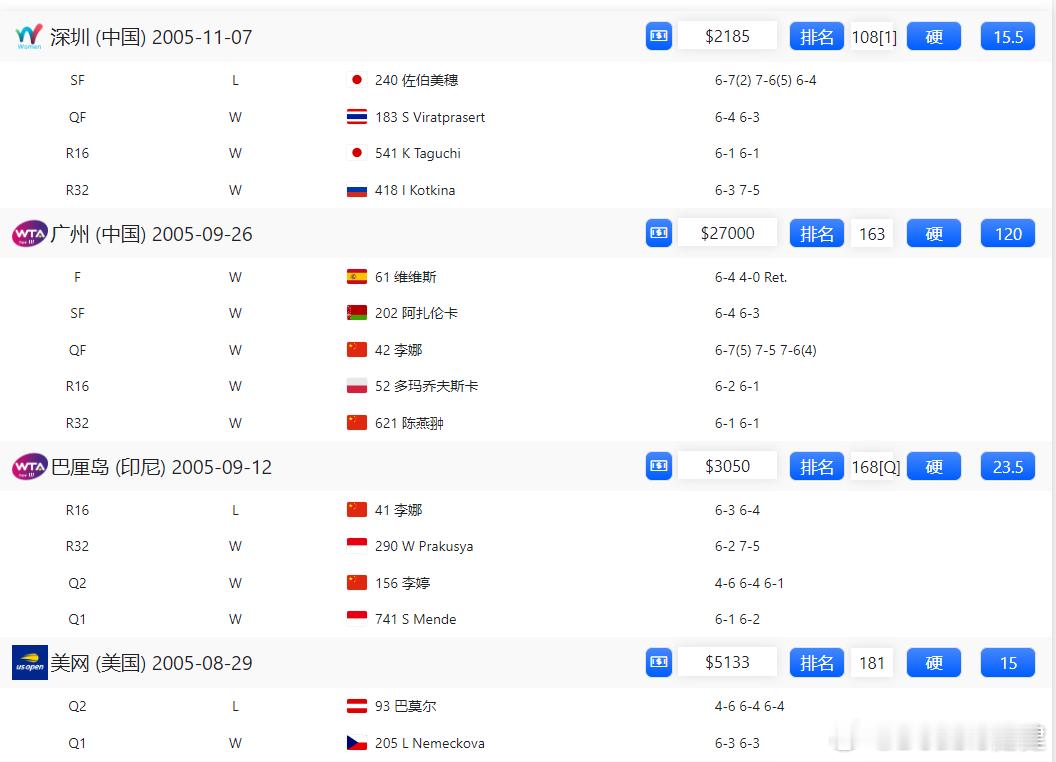
Task: Click Thailand flag next to S Viratprasert
Action: (x=357, y=117)
